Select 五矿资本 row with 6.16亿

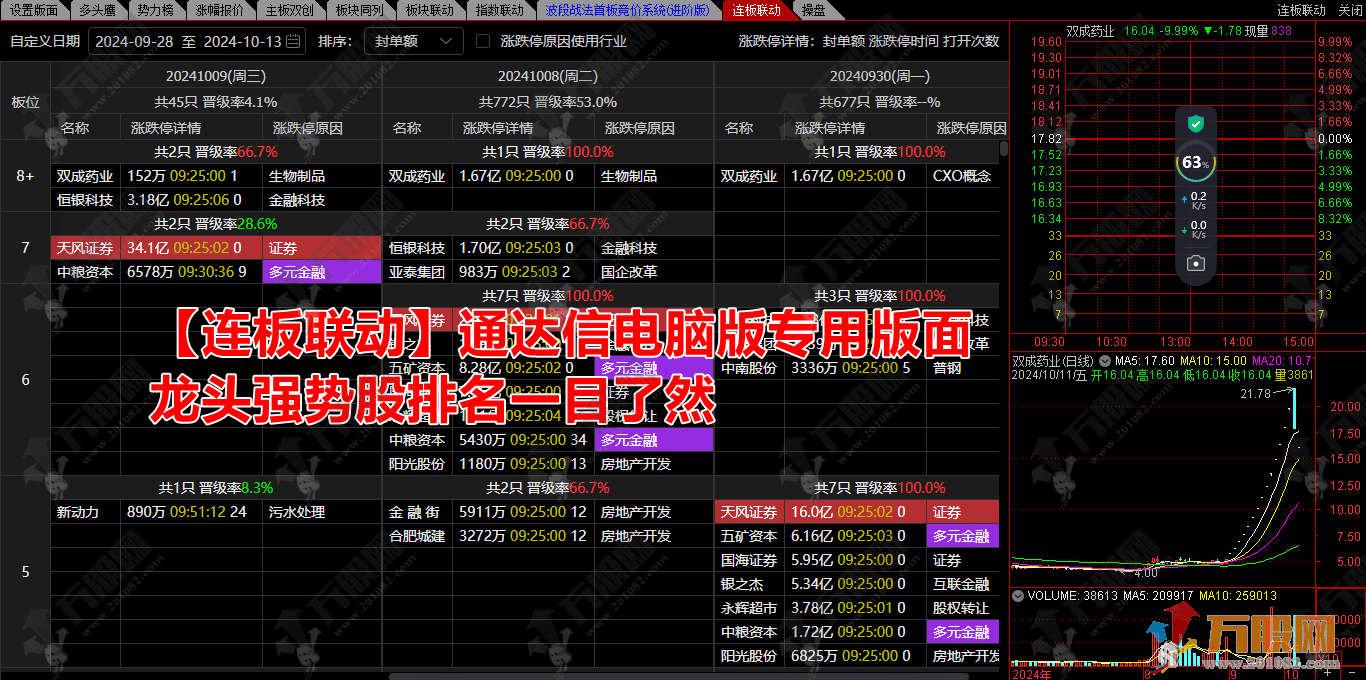tap(857, 536)
